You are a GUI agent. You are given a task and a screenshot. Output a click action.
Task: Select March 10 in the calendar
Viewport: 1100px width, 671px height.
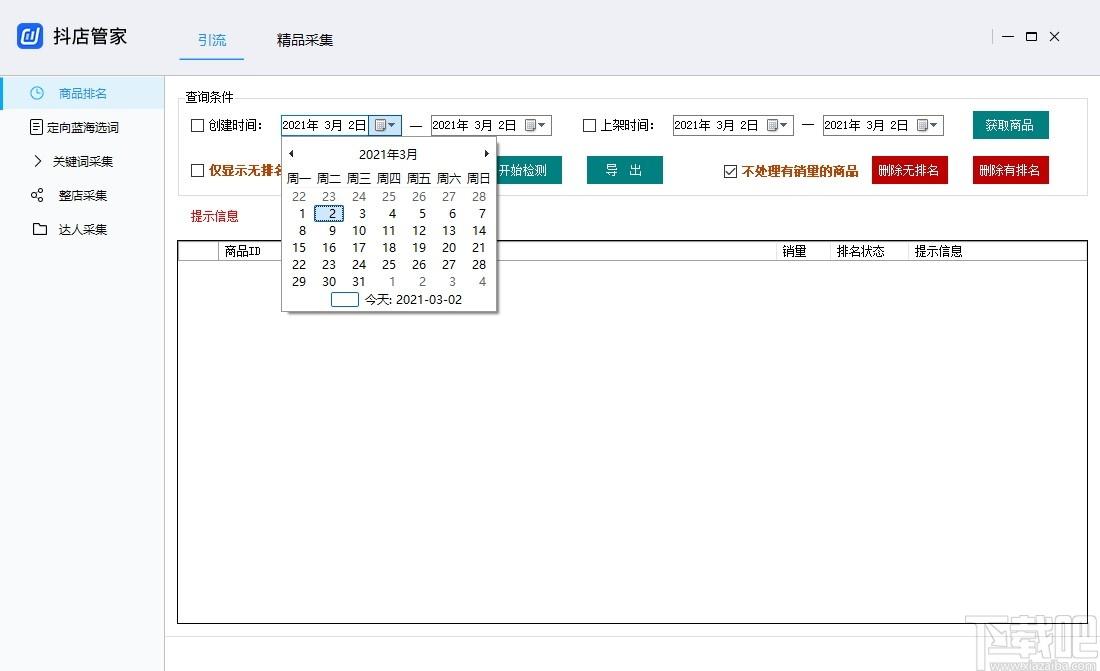[358, 230]
